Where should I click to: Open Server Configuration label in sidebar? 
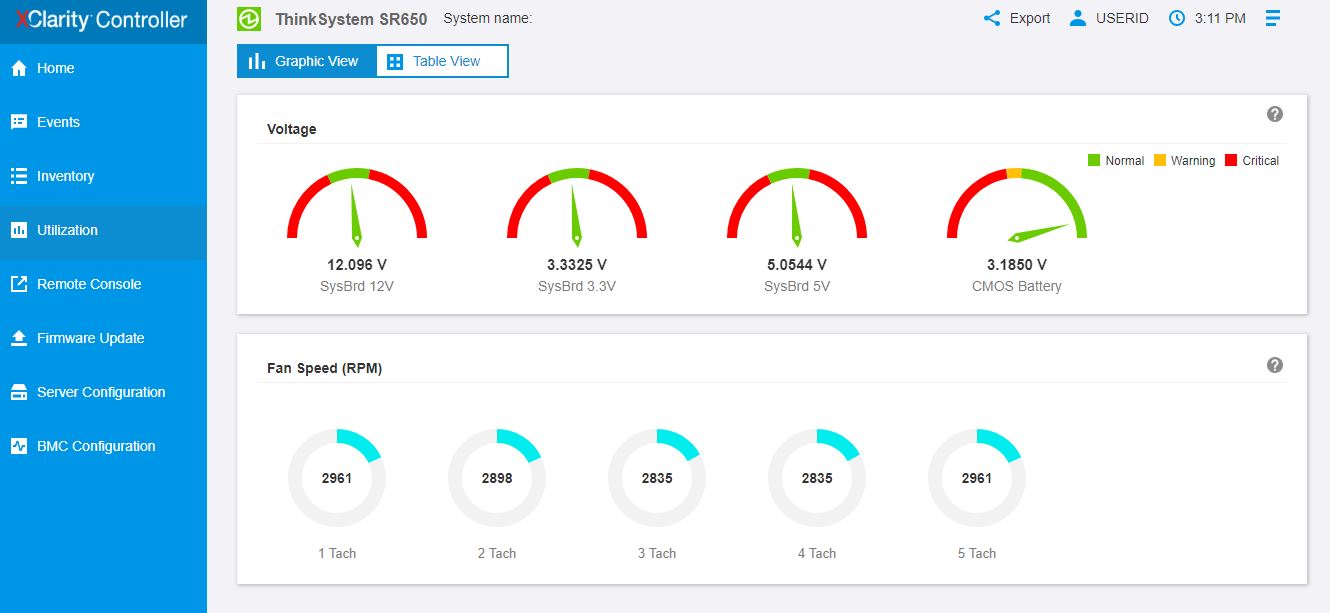pyautogui.click(x=101, y=392)
